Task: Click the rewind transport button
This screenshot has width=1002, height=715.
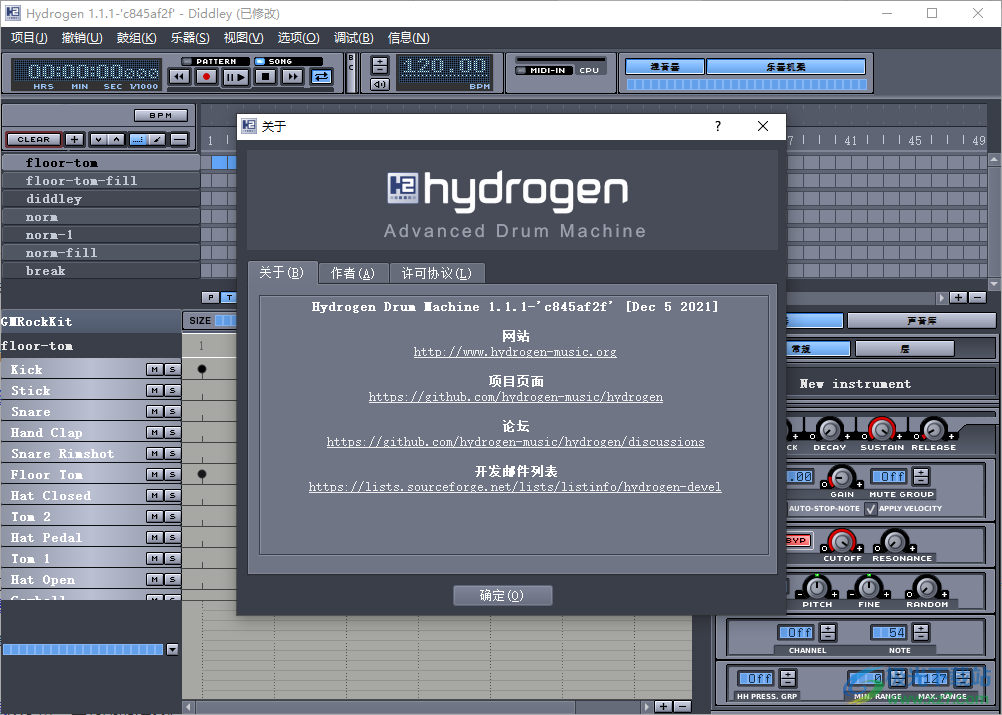Action: 179,77
